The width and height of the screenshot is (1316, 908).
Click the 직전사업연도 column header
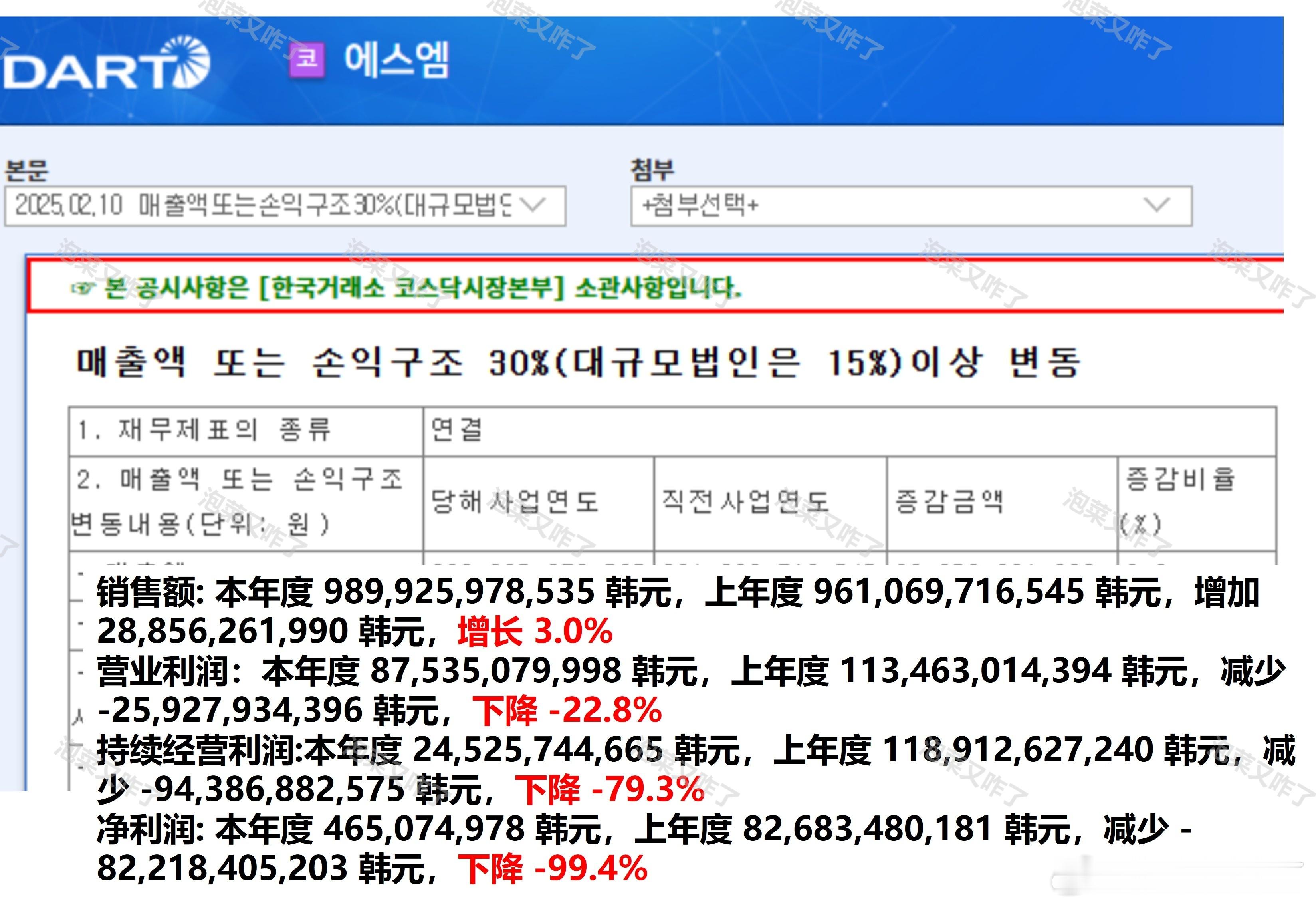coord(770,503)
